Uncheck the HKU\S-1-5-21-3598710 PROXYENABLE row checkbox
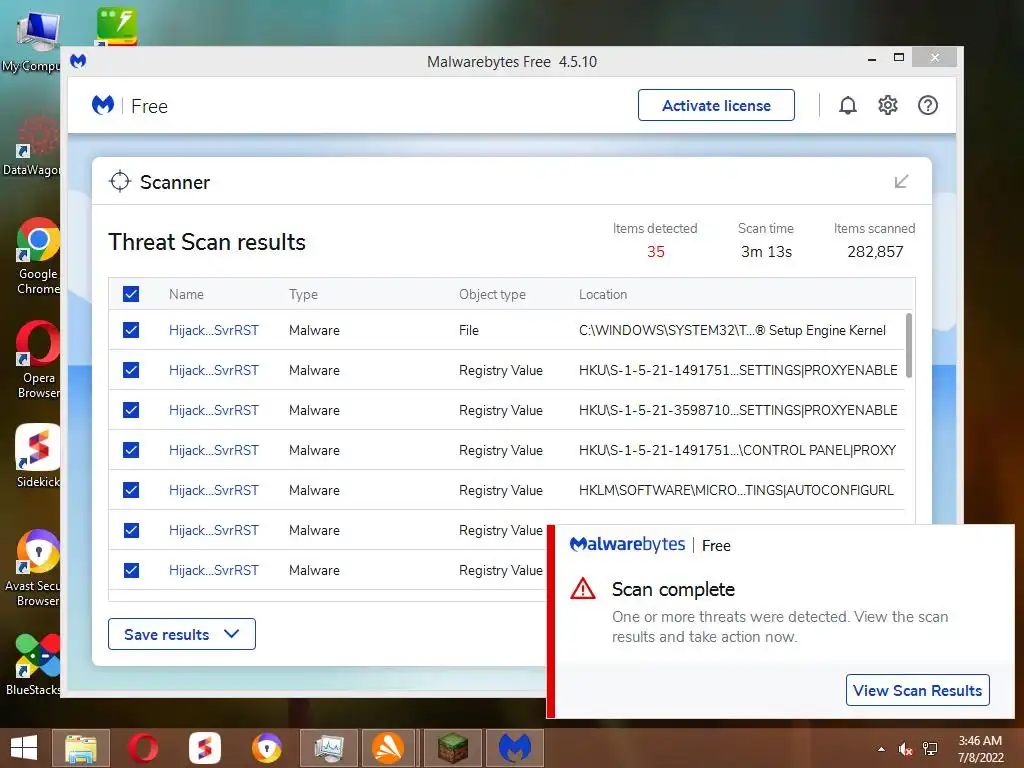Image resolution: width=1024 pixels, height=768 pixels. pyautogui.click(x=131, y=410)
